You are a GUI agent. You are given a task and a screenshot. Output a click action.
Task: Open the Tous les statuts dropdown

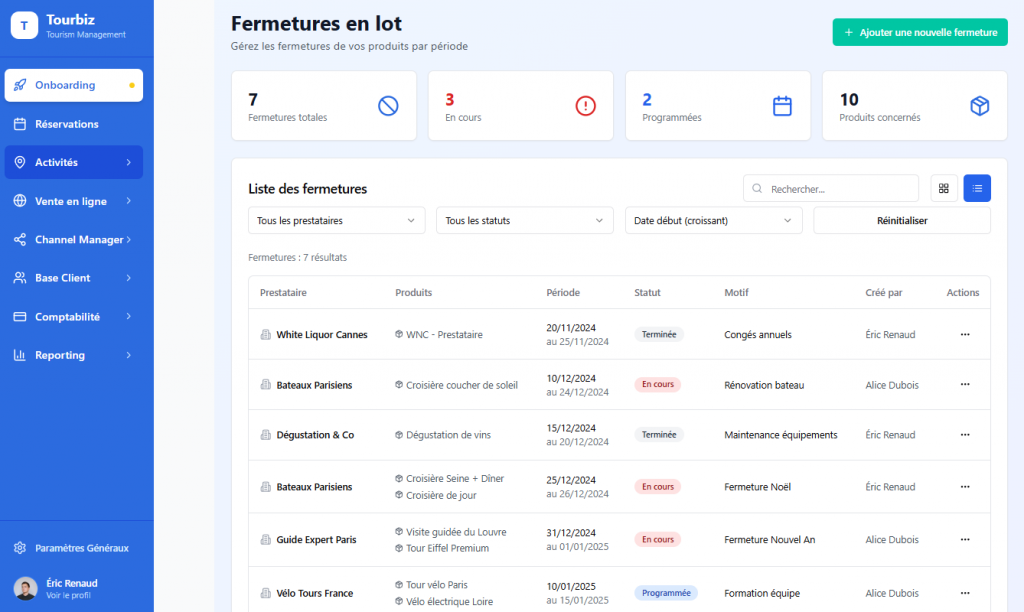coord(524,220)
